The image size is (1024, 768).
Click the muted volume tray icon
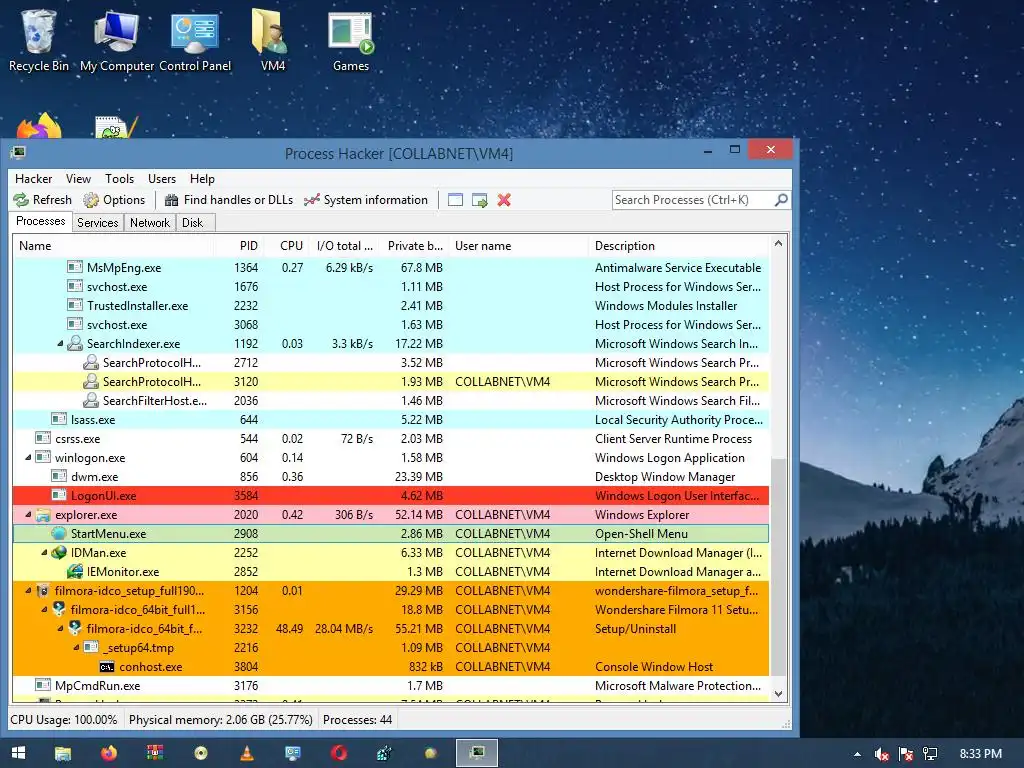coord(881,754)
